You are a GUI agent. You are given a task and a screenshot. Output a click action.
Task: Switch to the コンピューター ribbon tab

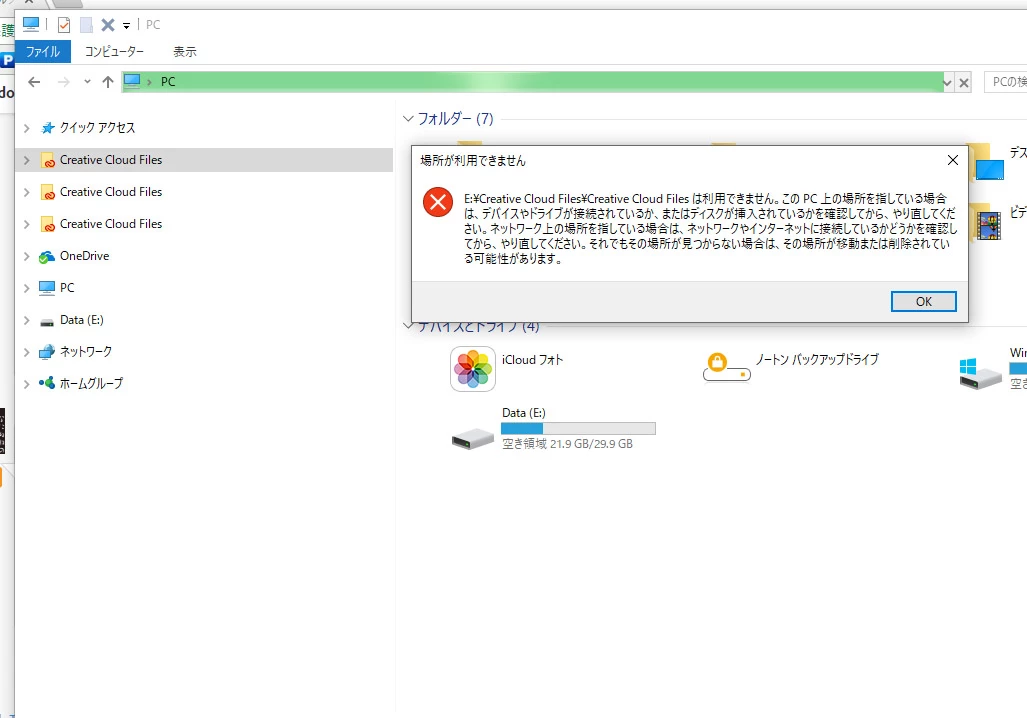point(114,52)
